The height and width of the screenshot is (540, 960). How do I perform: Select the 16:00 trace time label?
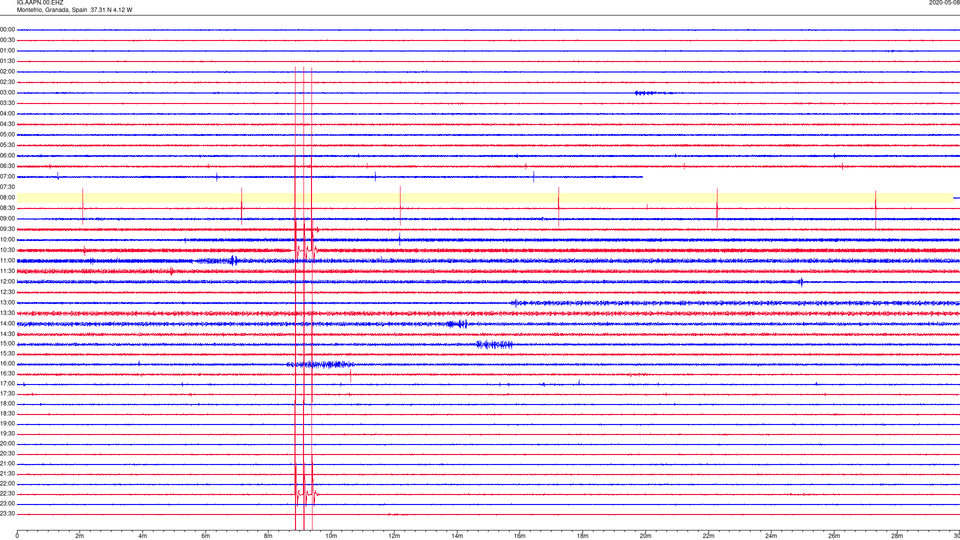7,364
